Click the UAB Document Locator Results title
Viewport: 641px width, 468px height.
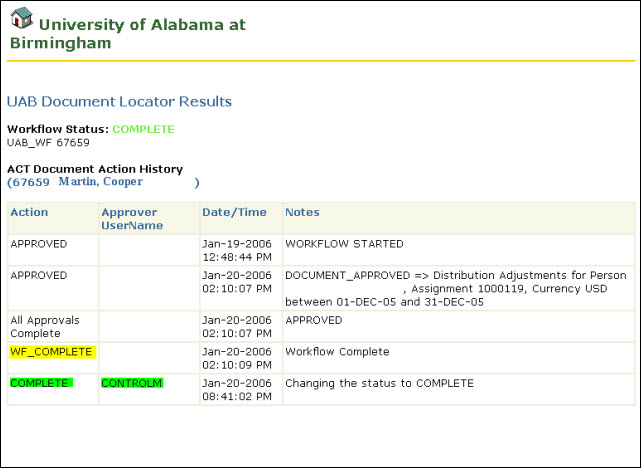click(x=119, y=101)
